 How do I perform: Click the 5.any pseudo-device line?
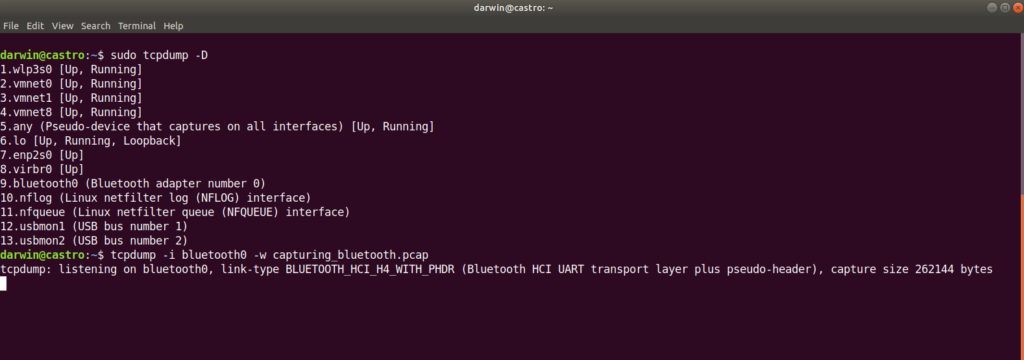click(217, 126)
